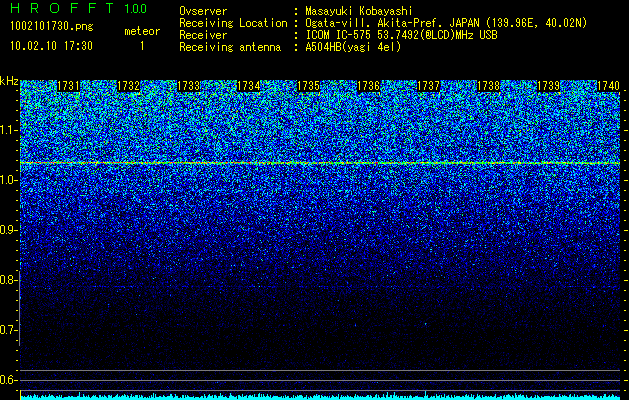This screenshot has width=629, height=400.
Task: Click the yellow carrier signal line
Action: 320,163
